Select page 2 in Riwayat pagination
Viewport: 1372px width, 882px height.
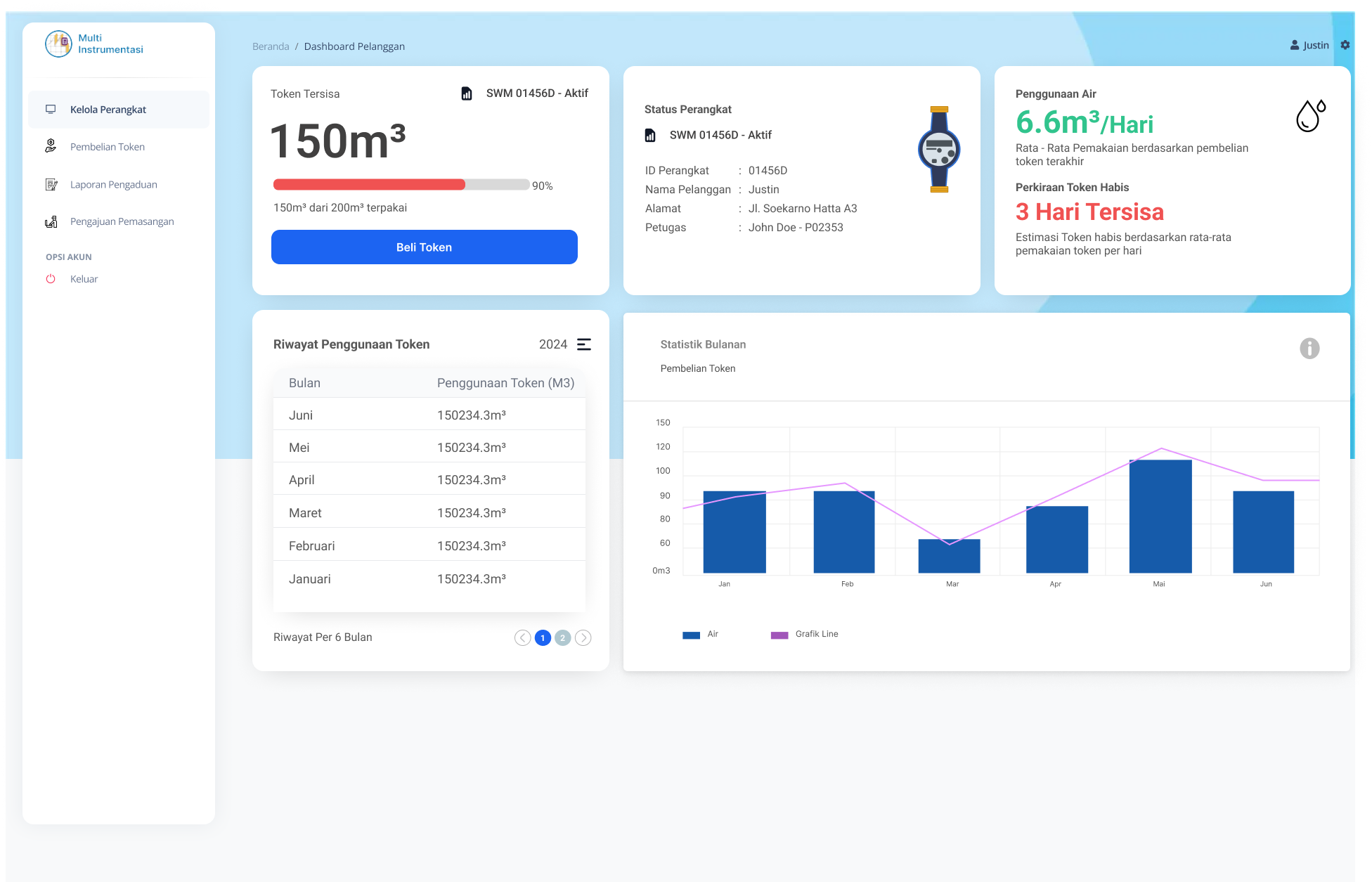click(562, 637)
